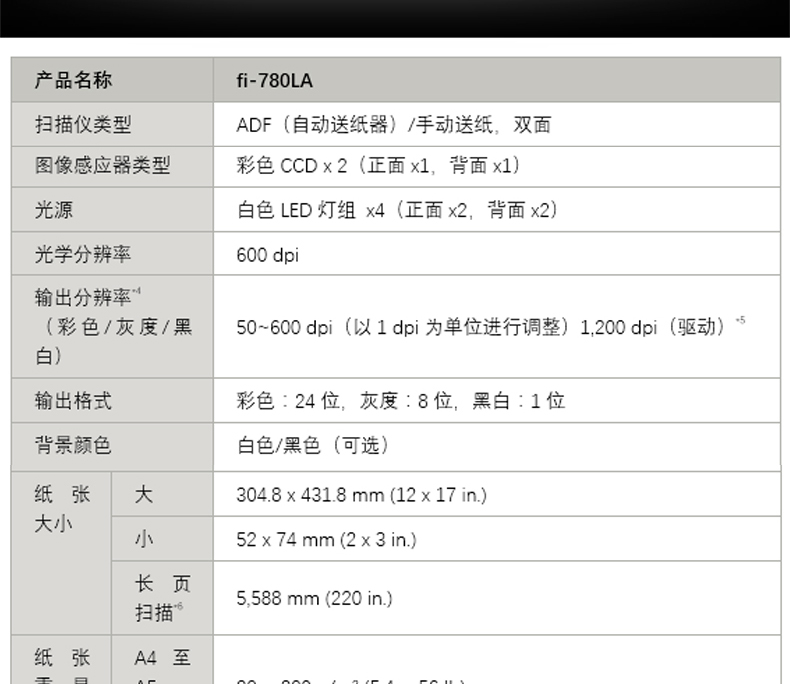This screenshot has height=684, width=790.
Task: Click the '输出格式' row label
Action: 73,400
